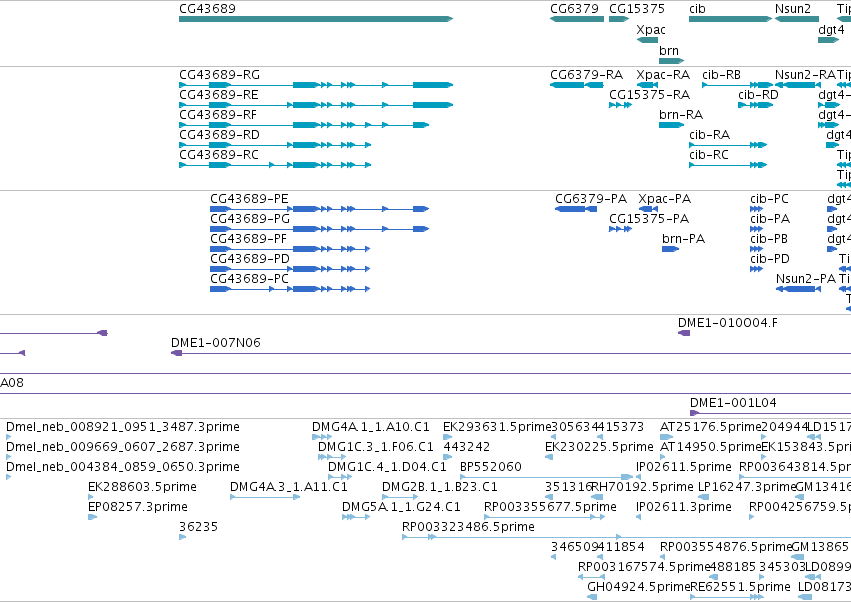Select the Nsun2 gene feature

coord(797,19)
